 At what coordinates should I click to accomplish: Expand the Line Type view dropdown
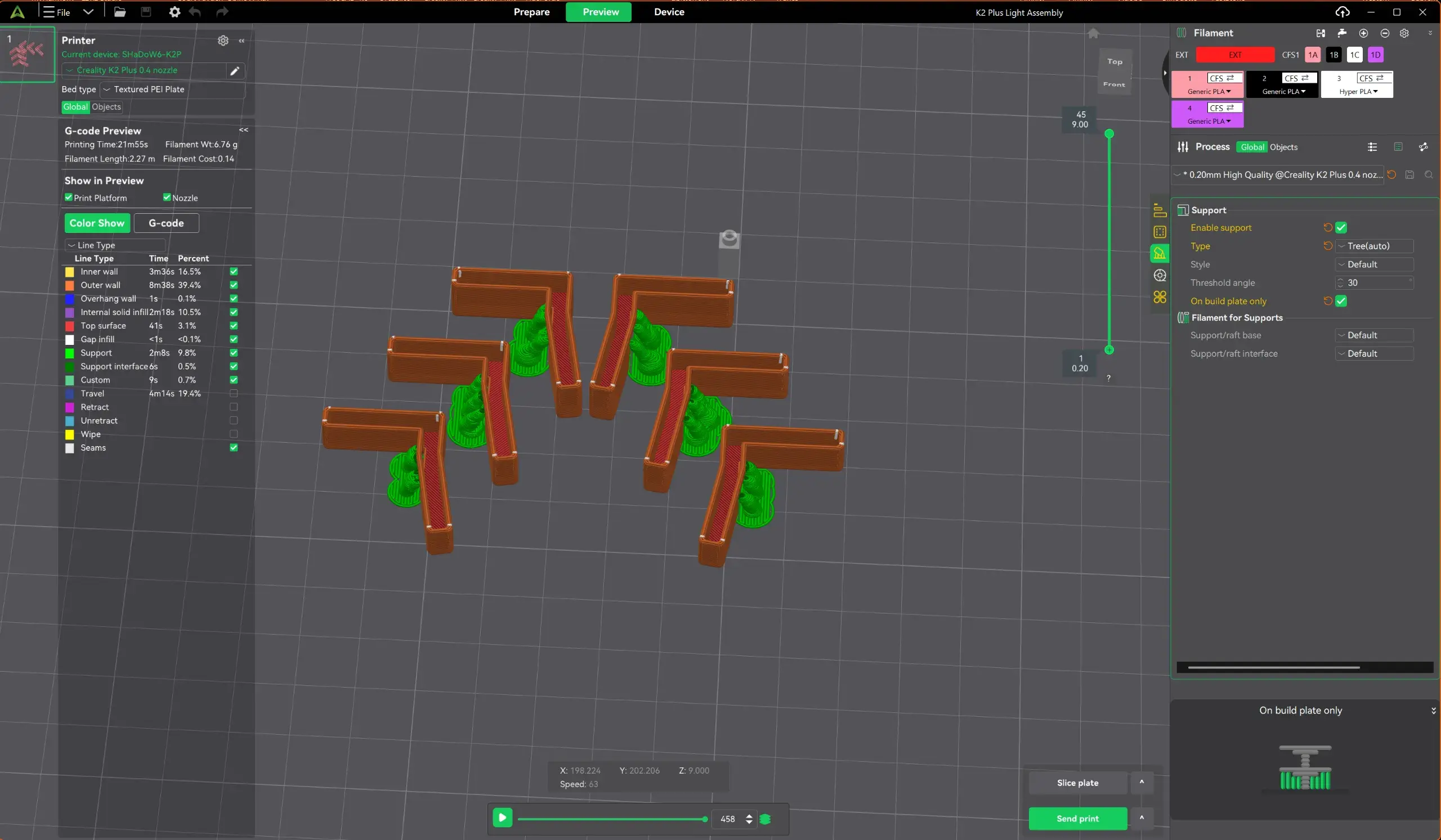point(115,245)
